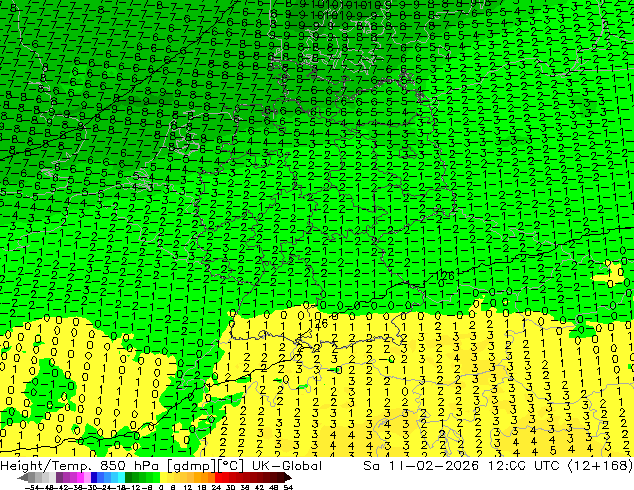Viewport: 634px width, 490px height.
Task: Click the '126' contour label on the map
Action: point(445,276)
